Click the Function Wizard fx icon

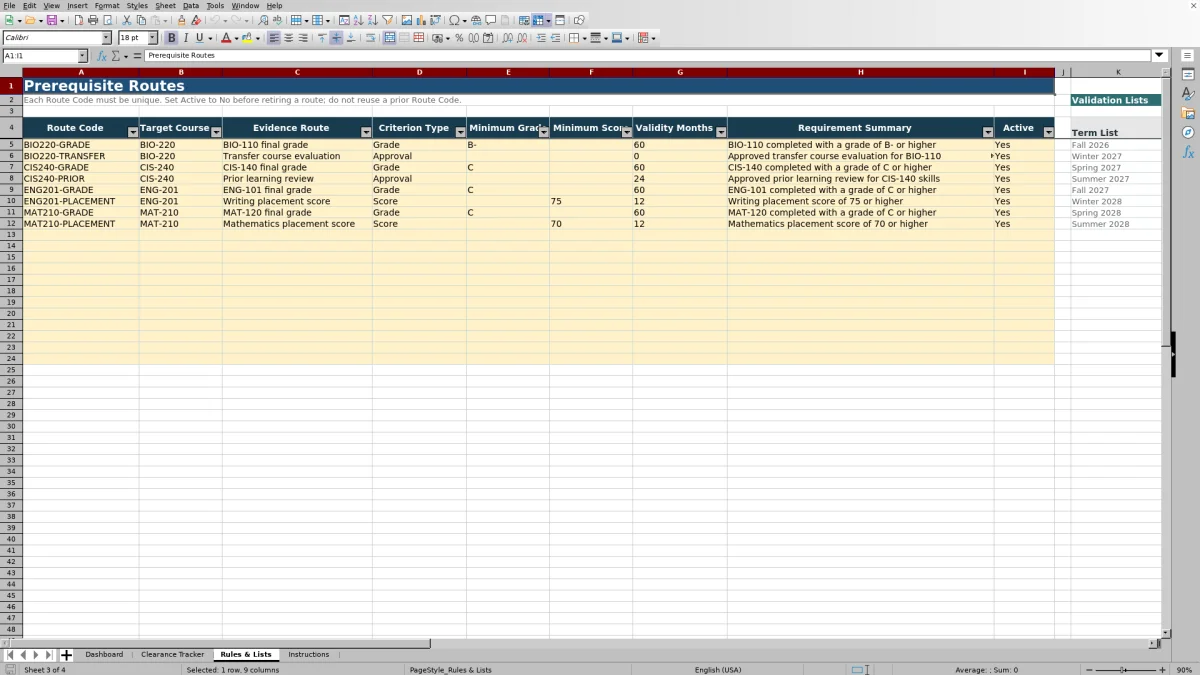[x=102, y=56]
